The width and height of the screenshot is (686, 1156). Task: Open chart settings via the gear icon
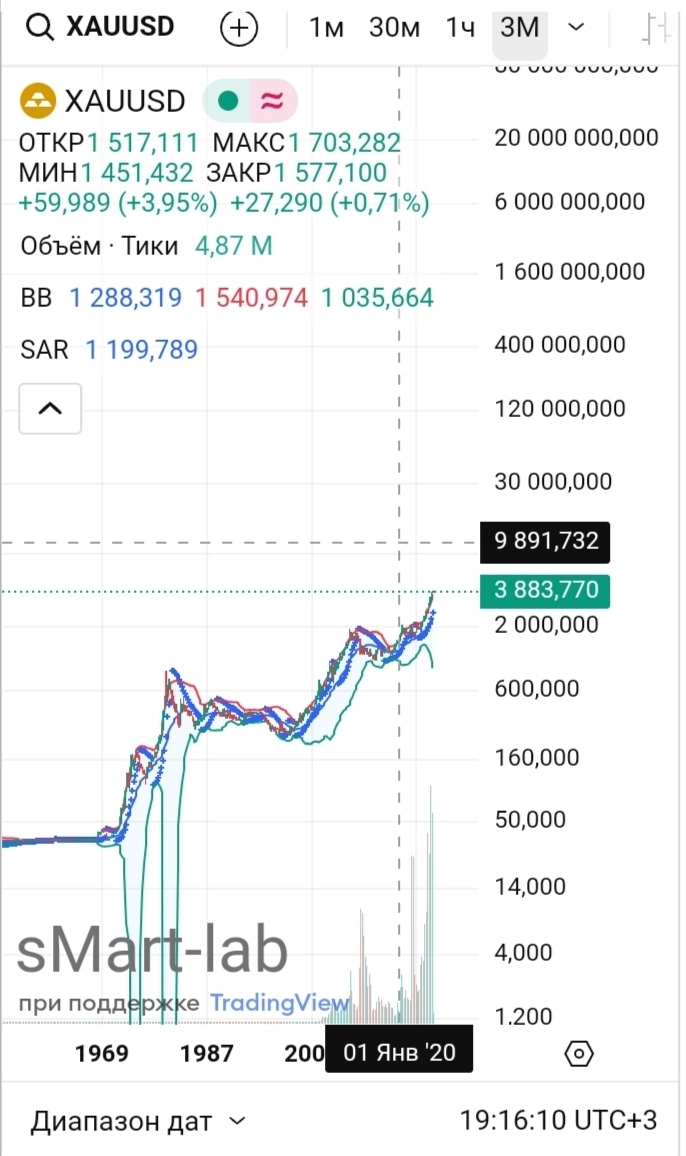578,1053
